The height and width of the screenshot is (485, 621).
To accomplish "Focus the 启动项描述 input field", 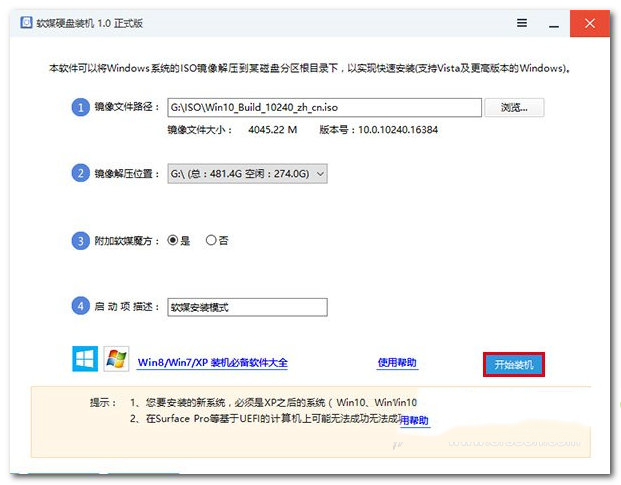I will pos(247,307).
